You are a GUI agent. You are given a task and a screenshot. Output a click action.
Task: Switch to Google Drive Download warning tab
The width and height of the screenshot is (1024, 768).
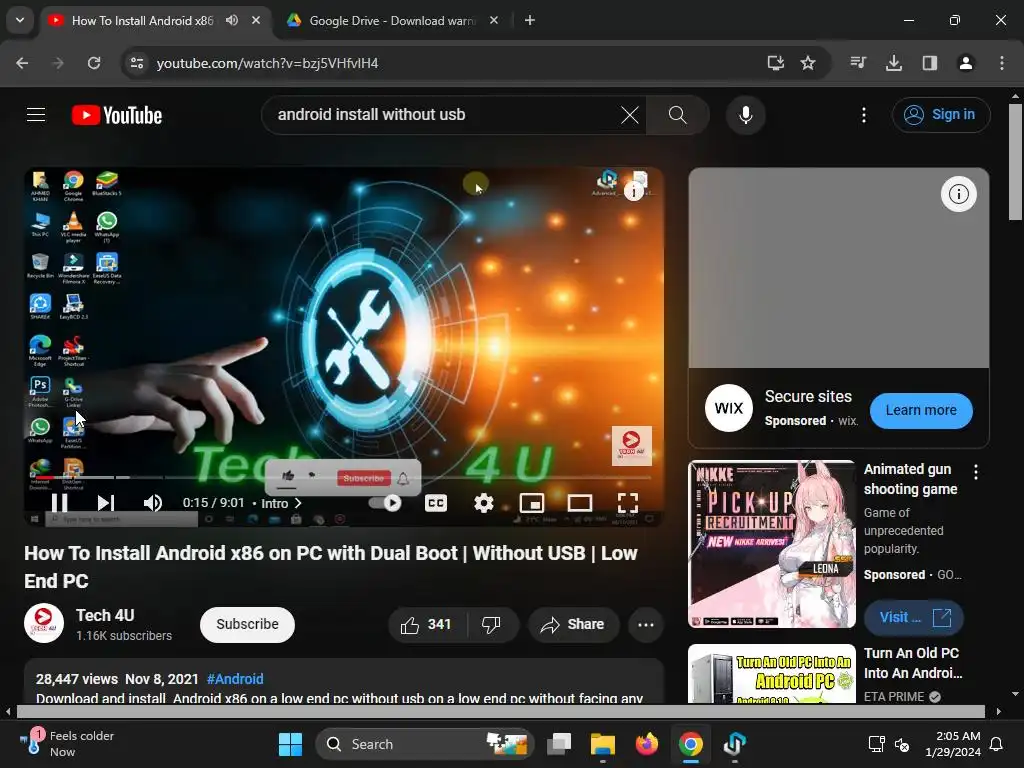tap(391, 20)
